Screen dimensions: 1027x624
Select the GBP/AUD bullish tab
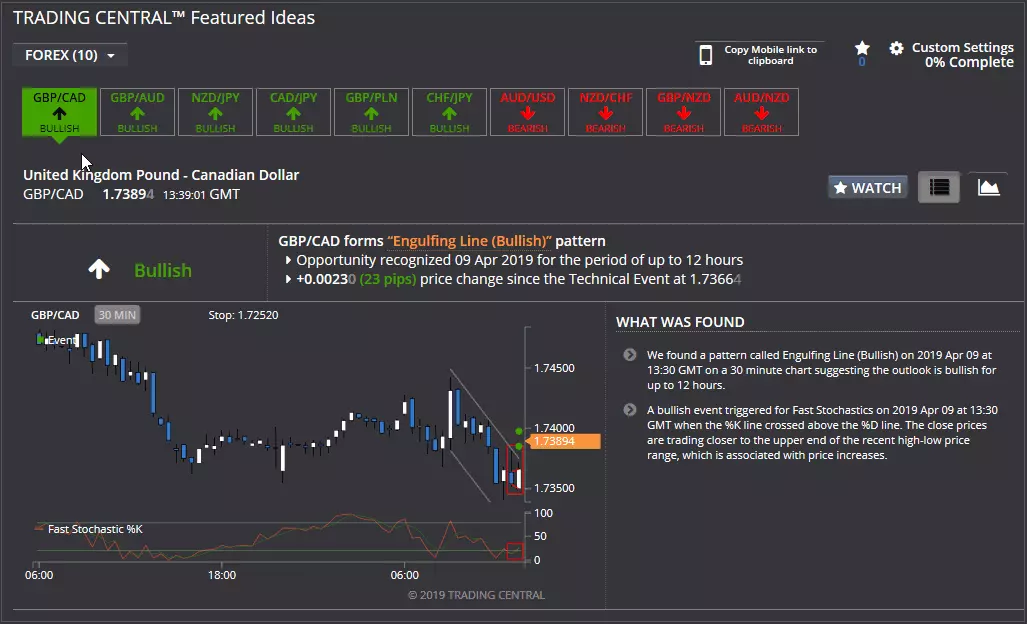point(137,112)
